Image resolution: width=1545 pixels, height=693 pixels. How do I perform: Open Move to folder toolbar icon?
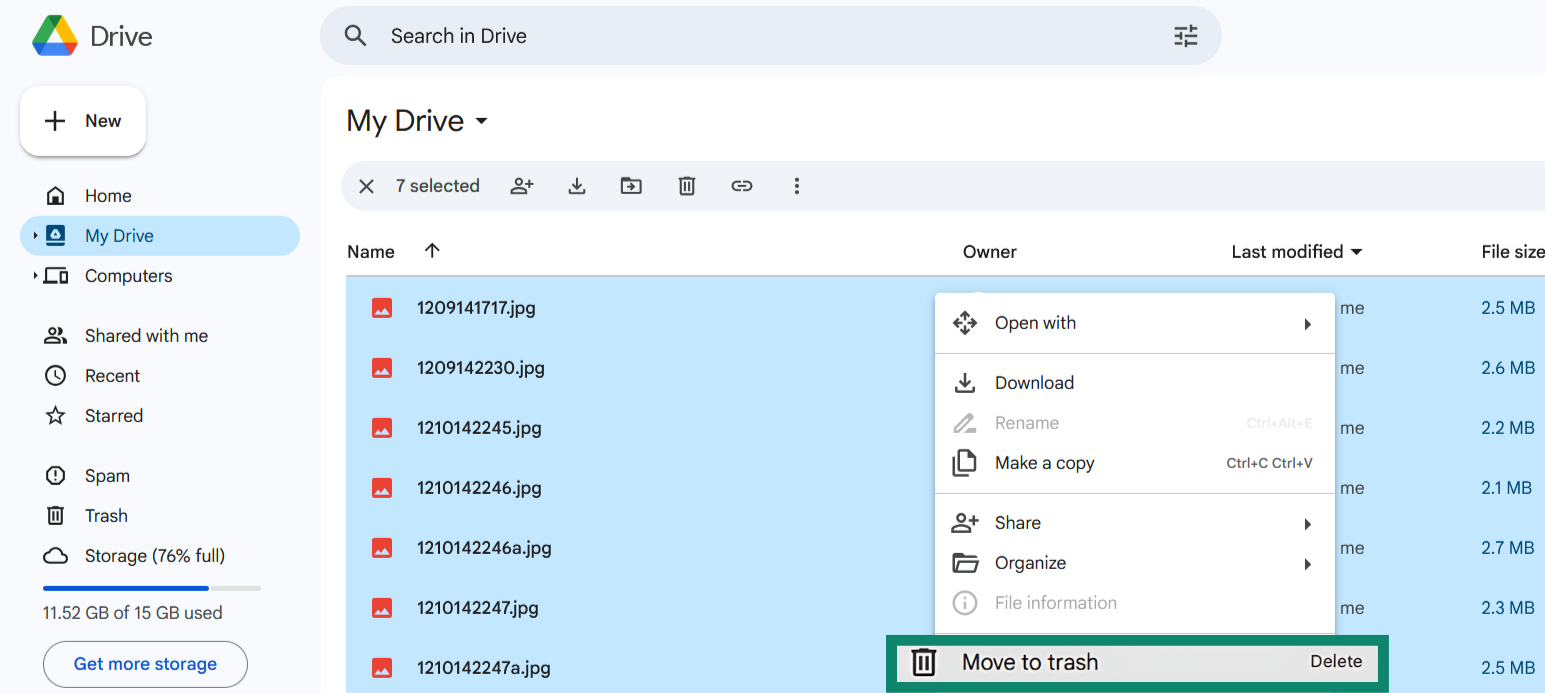coord(631,186)
